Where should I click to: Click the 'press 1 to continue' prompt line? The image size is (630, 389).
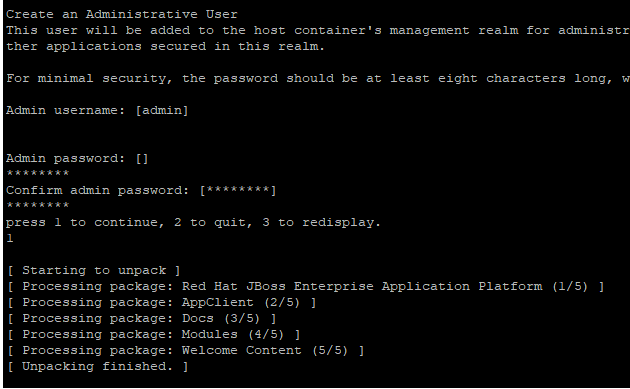pos(193,223)
